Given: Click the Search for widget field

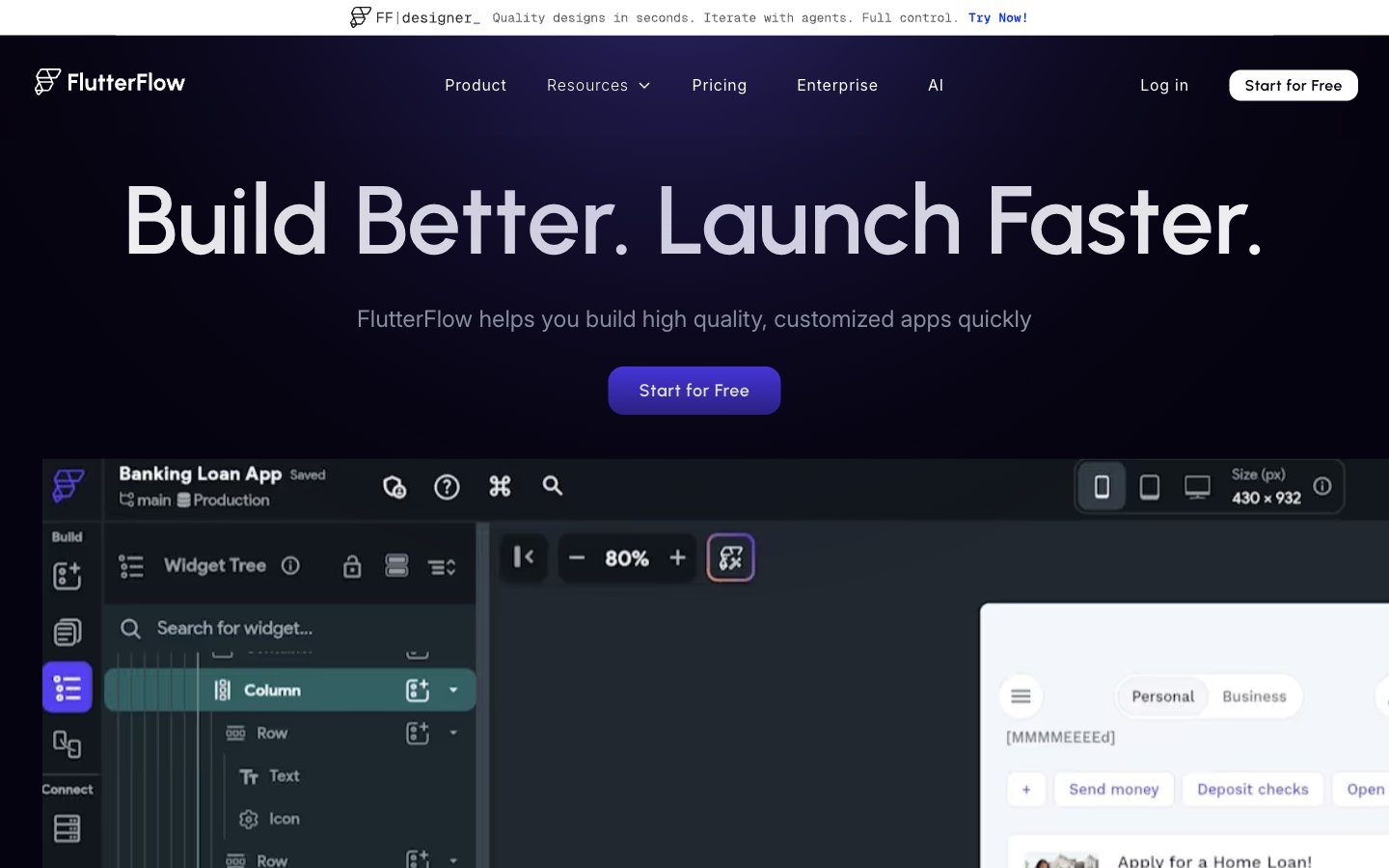Looking at the screenshot, I should click(290, 629).
